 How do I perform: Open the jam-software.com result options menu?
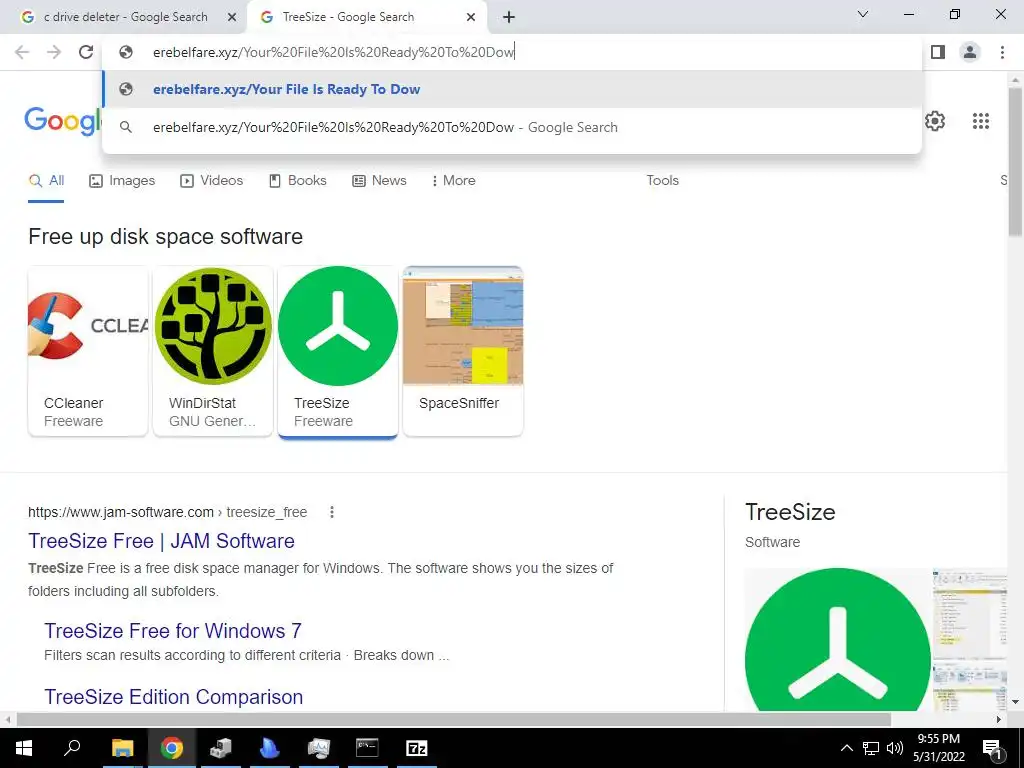point(332,512)
